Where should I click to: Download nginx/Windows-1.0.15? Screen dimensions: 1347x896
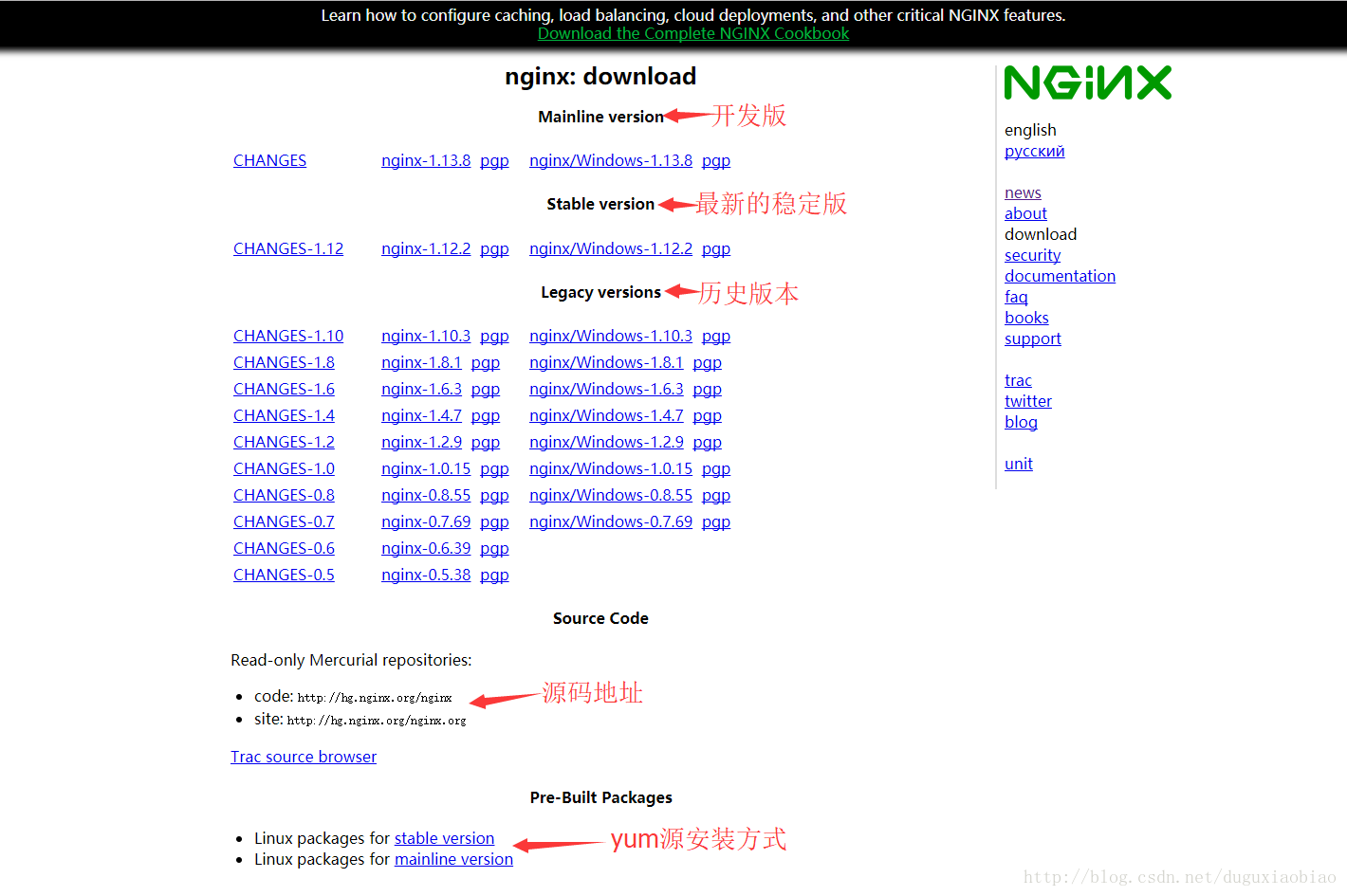click(611, 468)
